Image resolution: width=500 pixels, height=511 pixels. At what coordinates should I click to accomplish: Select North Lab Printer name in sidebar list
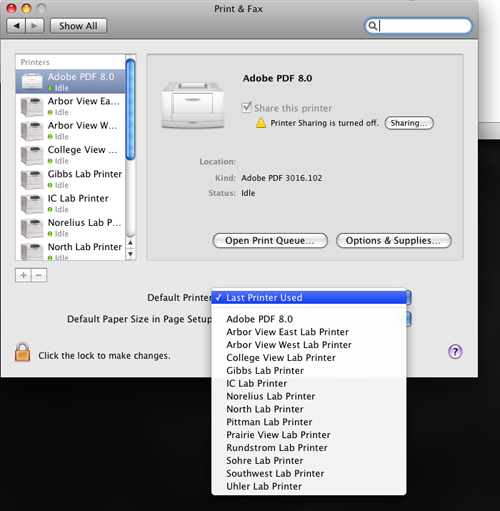(85, 247)
